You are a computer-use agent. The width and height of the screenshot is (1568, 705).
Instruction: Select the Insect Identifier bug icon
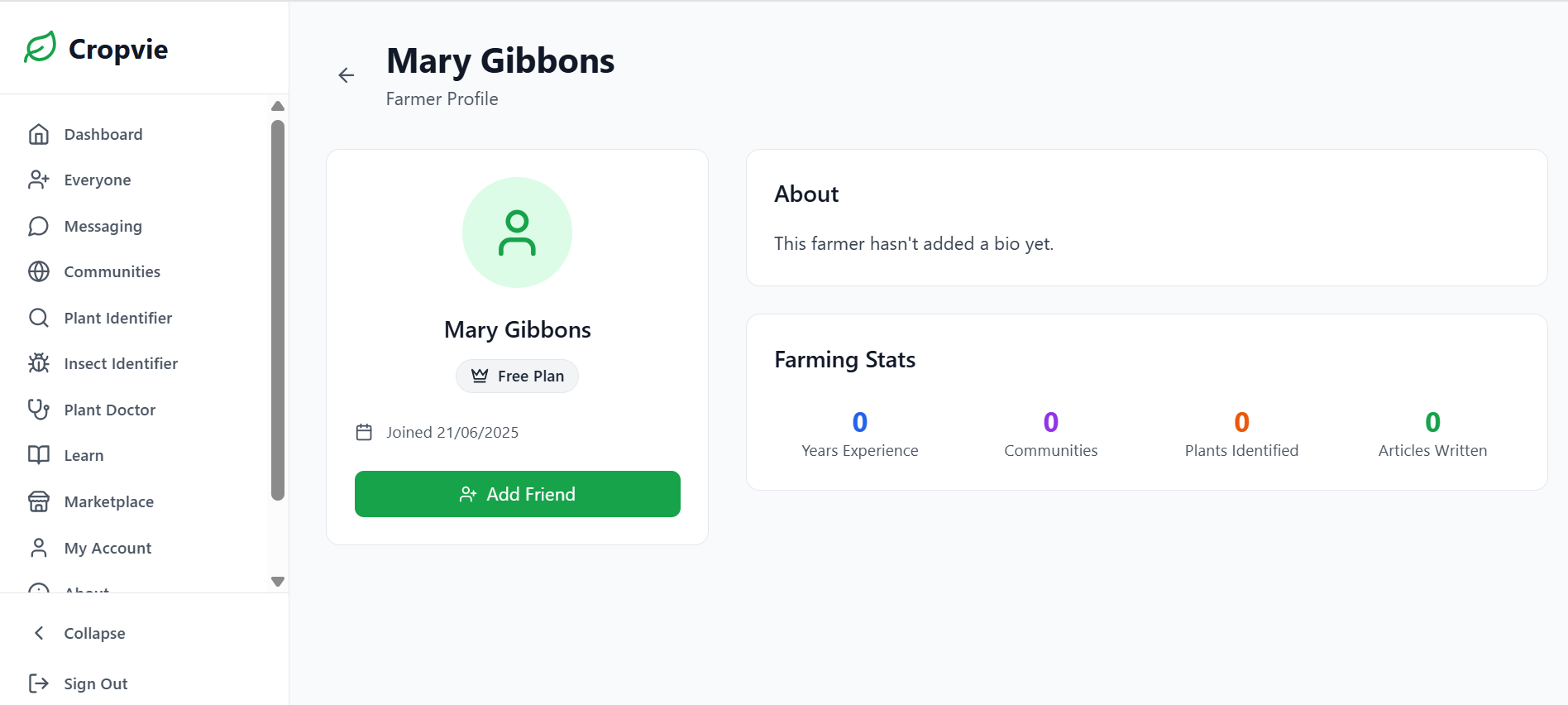(x=39, y=364)
